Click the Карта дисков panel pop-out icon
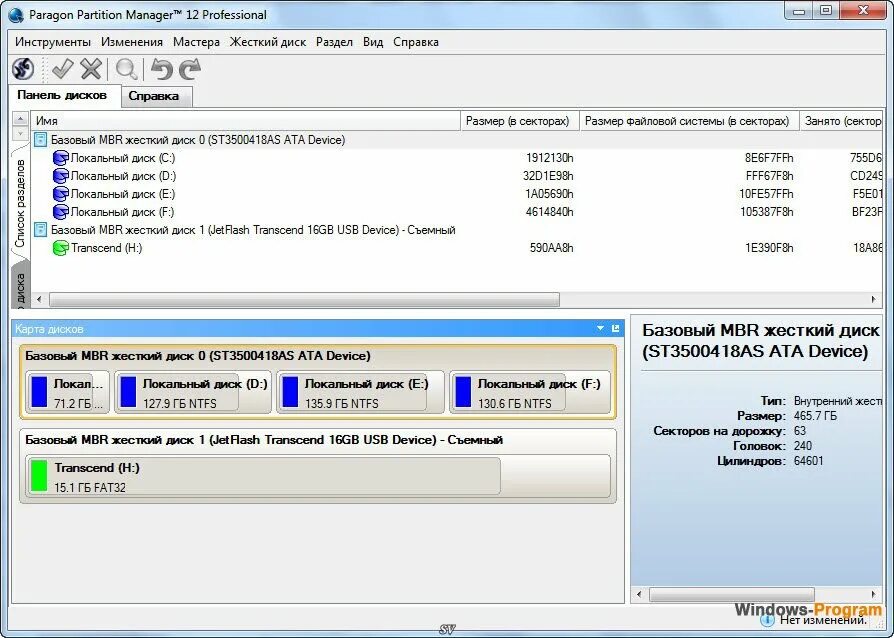This screenshot has height=638, width=894. click(615, 328)
